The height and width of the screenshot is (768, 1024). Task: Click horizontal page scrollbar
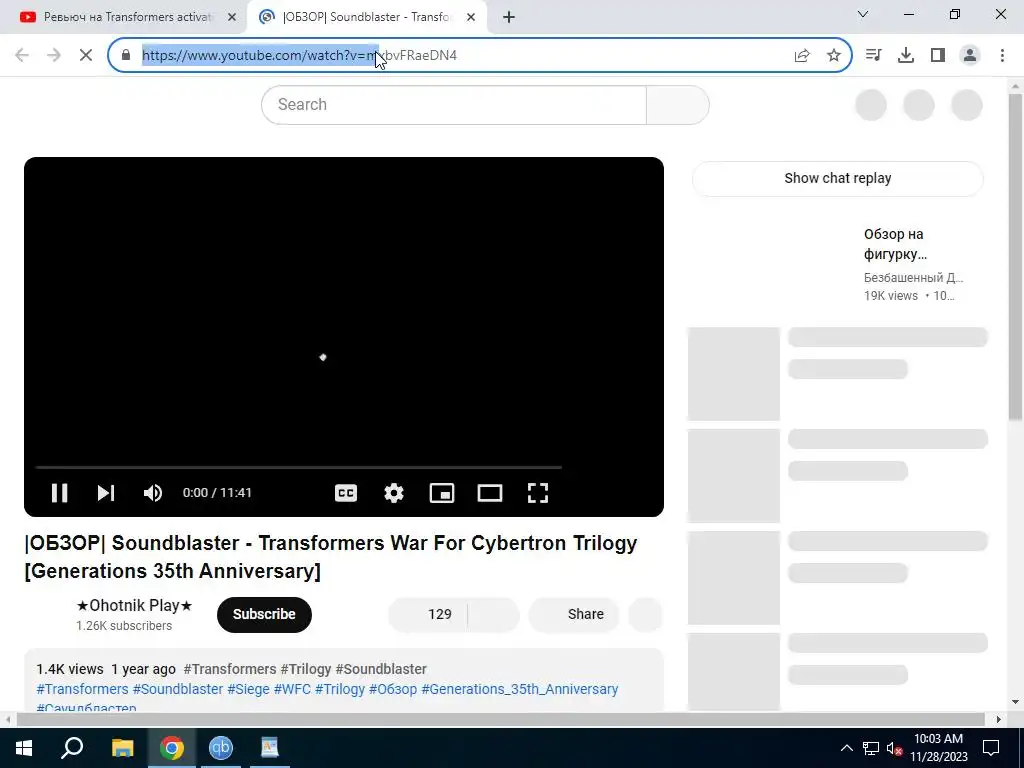pyautogui.click(x=500, y=719)
